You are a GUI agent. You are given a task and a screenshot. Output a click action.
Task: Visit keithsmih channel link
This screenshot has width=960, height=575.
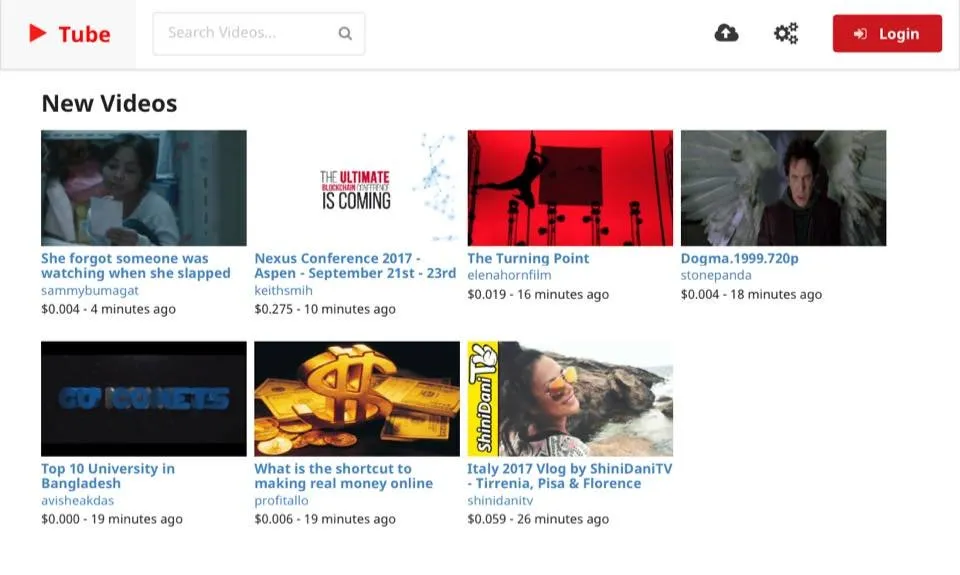[x=283, y=290]
